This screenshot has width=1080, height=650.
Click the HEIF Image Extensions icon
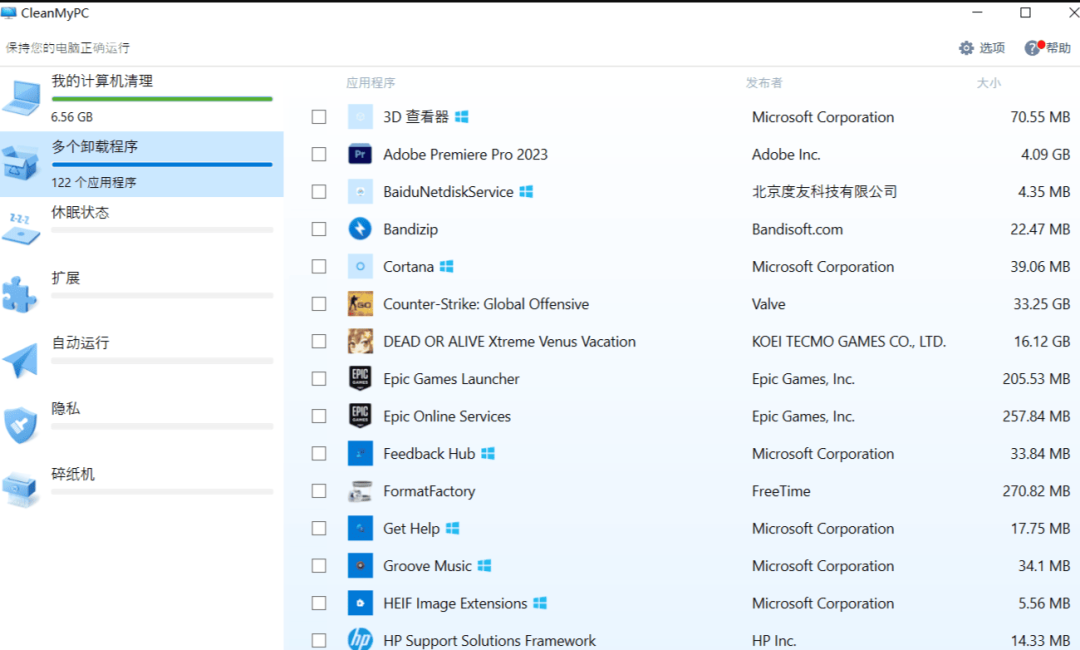(360, 602)
